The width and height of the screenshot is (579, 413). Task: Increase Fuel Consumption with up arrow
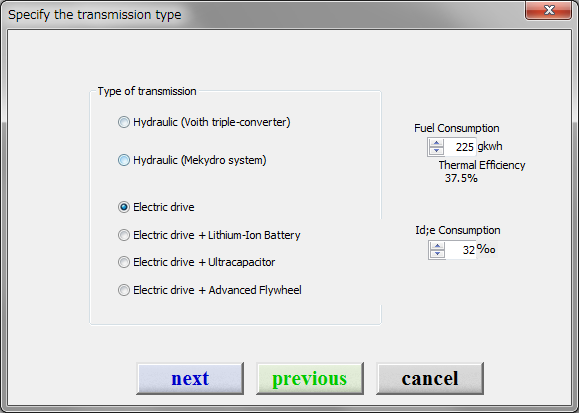436,143
